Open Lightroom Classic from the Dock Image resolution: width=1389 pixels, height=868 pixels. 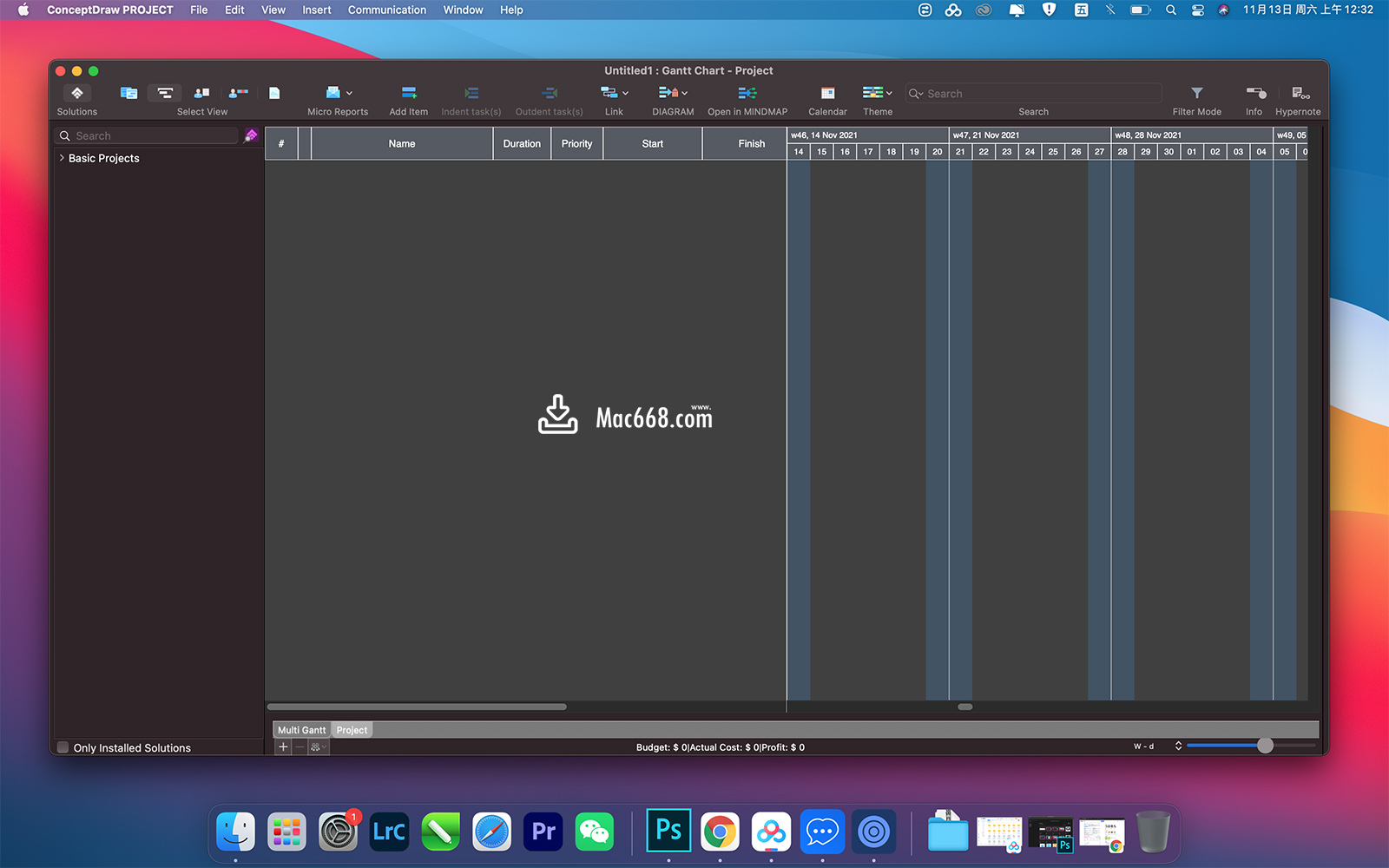389,832
